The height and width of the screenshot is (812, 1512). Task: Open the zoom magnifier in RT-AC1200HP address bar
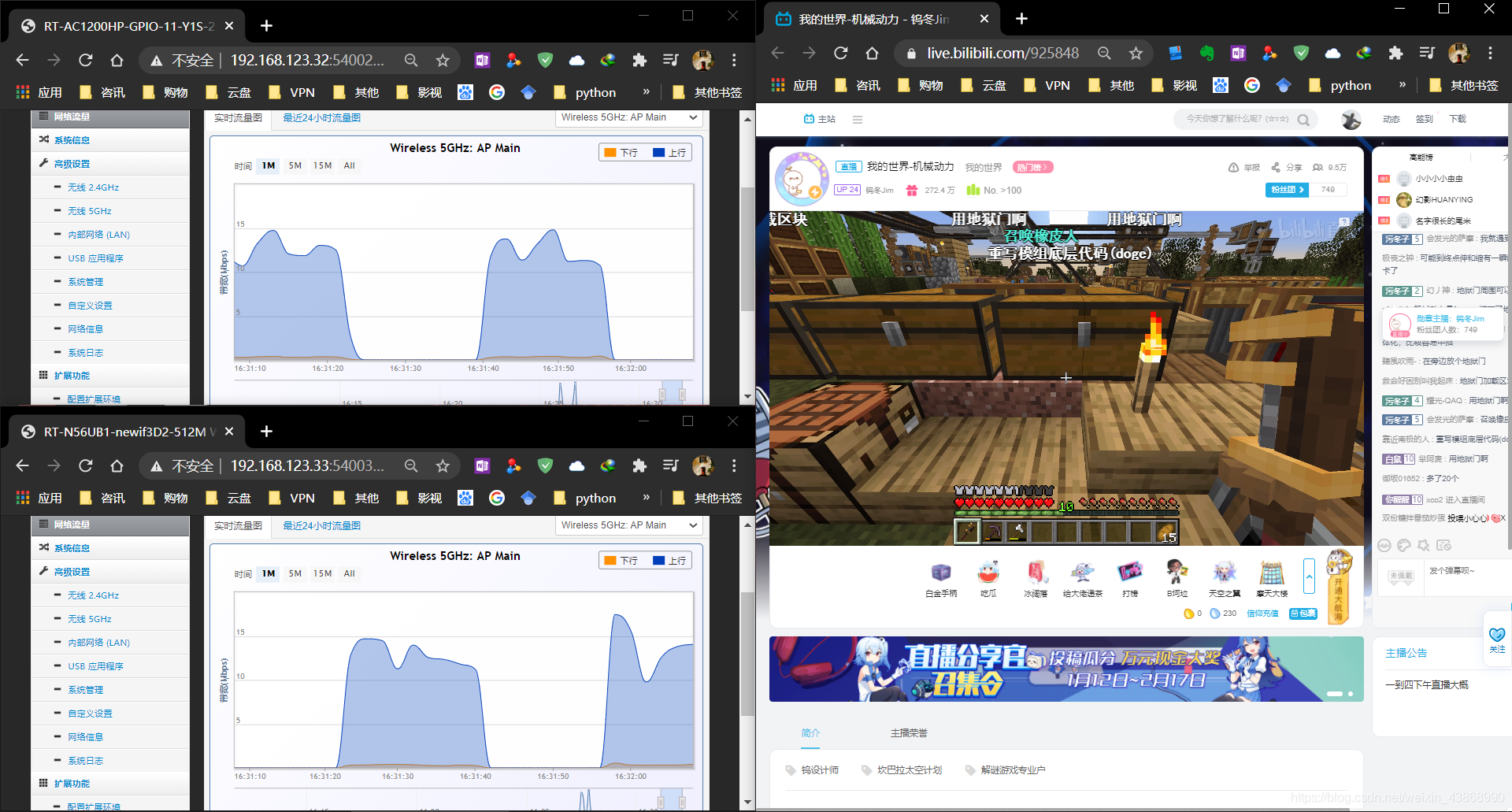[x=411, y=60]
